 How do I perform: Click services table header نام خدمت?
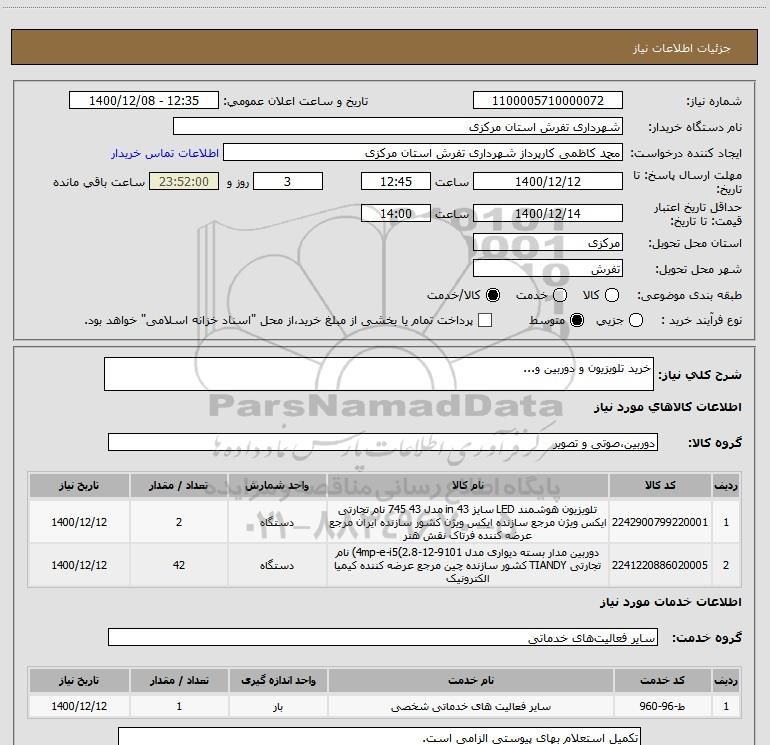coord(470,680)
